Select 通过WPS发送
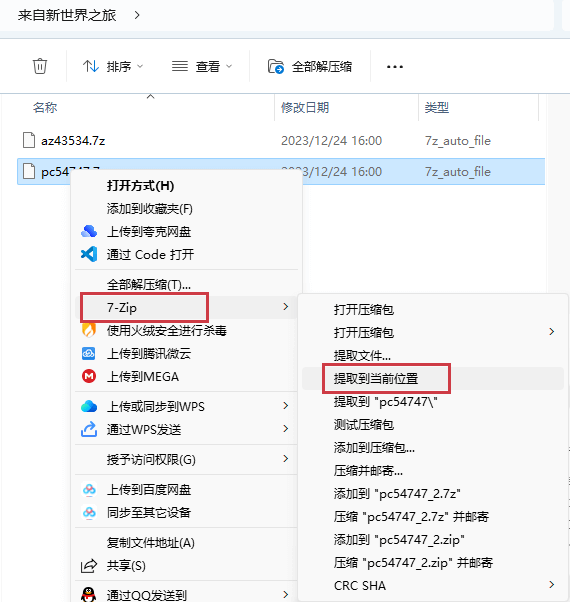This screenshot has width=570, height=602. click(144, 429)
